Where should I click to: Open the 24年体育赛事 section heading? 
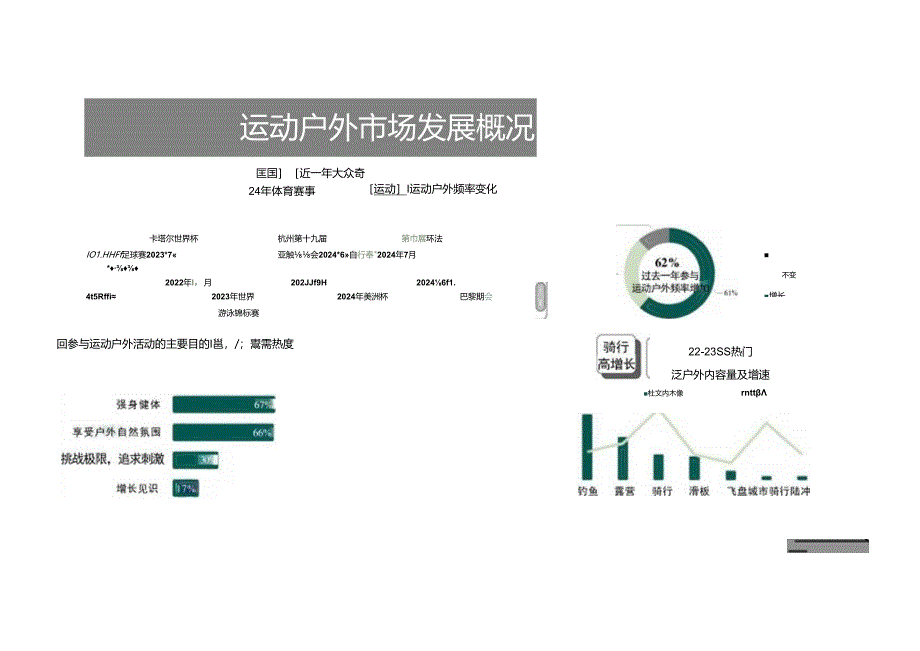(x=283, y=189)
